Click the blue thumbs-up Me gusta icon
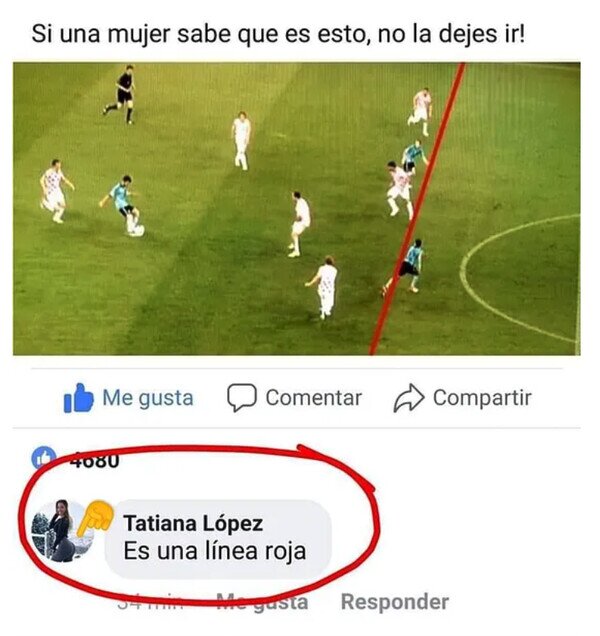600x636 pixels. [x=79, y=398]
